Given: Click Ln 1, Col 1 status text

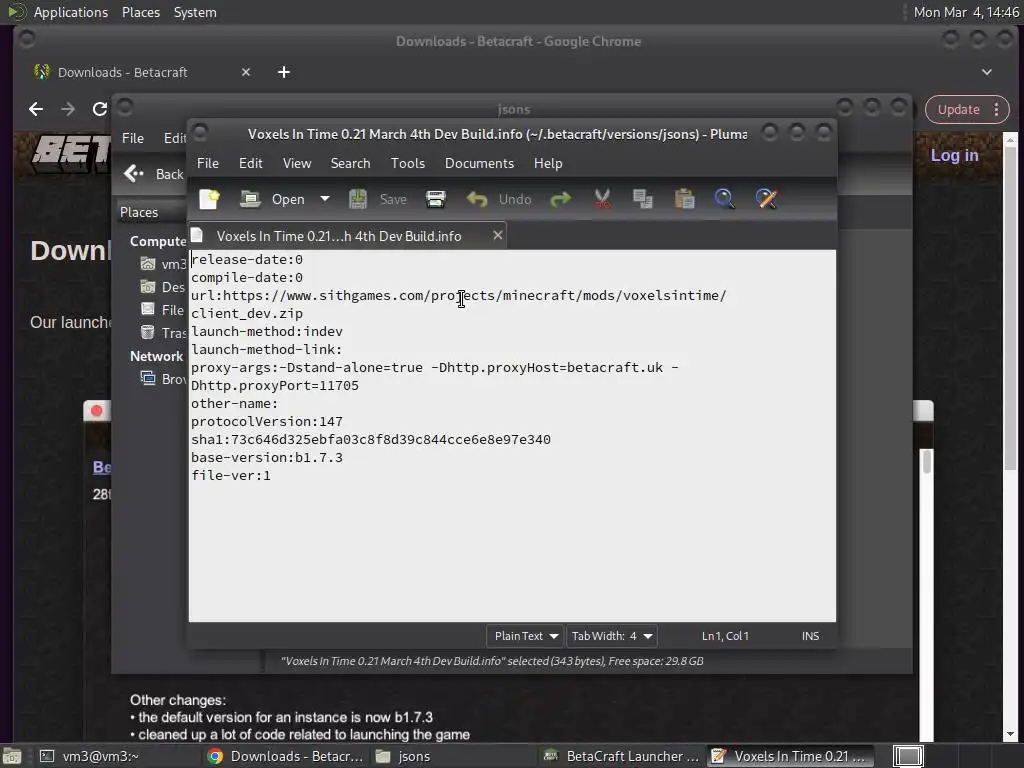Looking at the screenshot, I should 725,636.
